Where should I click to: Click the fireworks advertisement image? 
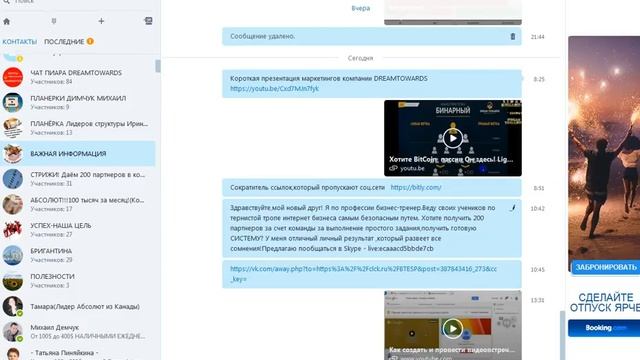click(x=604, y=148)
